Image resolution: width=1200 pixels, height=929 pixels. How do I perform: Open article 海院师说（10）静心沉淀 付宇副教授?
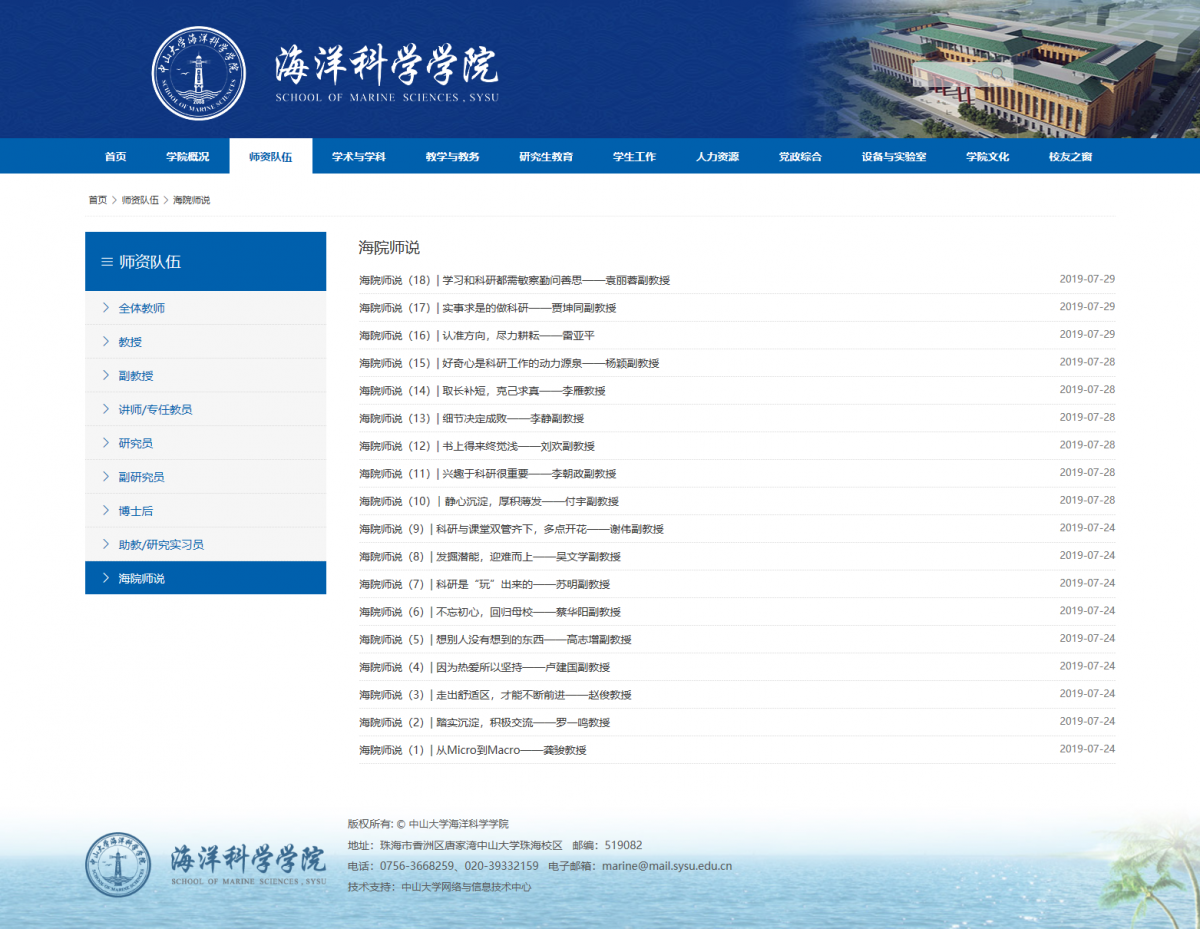pyautogui.click(x=488, y=501)
